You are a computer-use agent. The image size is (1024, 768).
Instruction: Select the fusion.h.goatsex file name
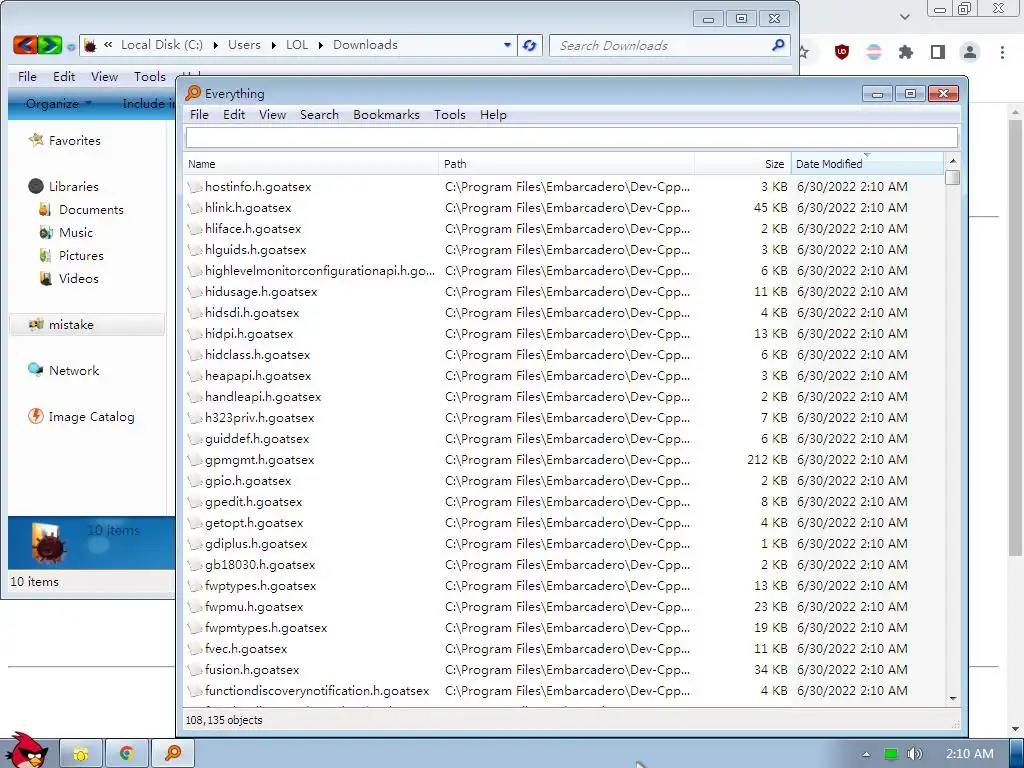coord(251,669)
